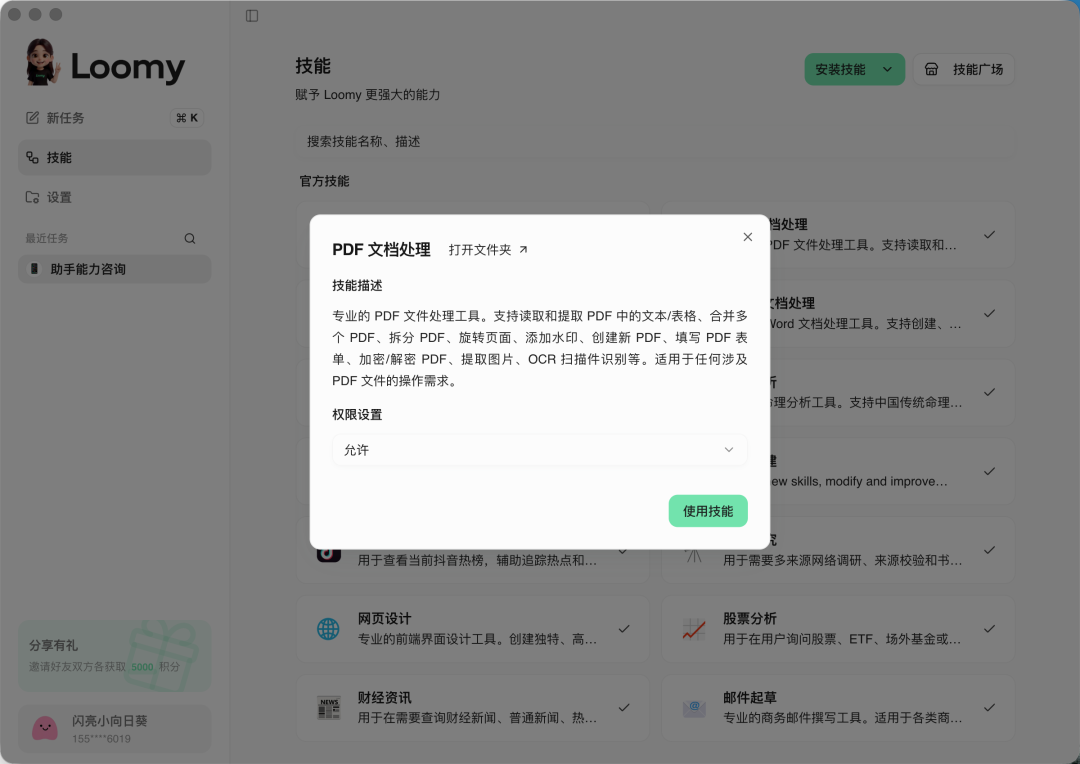The height and width of the screenshot is (764, 1080).
Task: Toggle checkmark on PDF 文件处理工具 card
Action: click(989, 235)
